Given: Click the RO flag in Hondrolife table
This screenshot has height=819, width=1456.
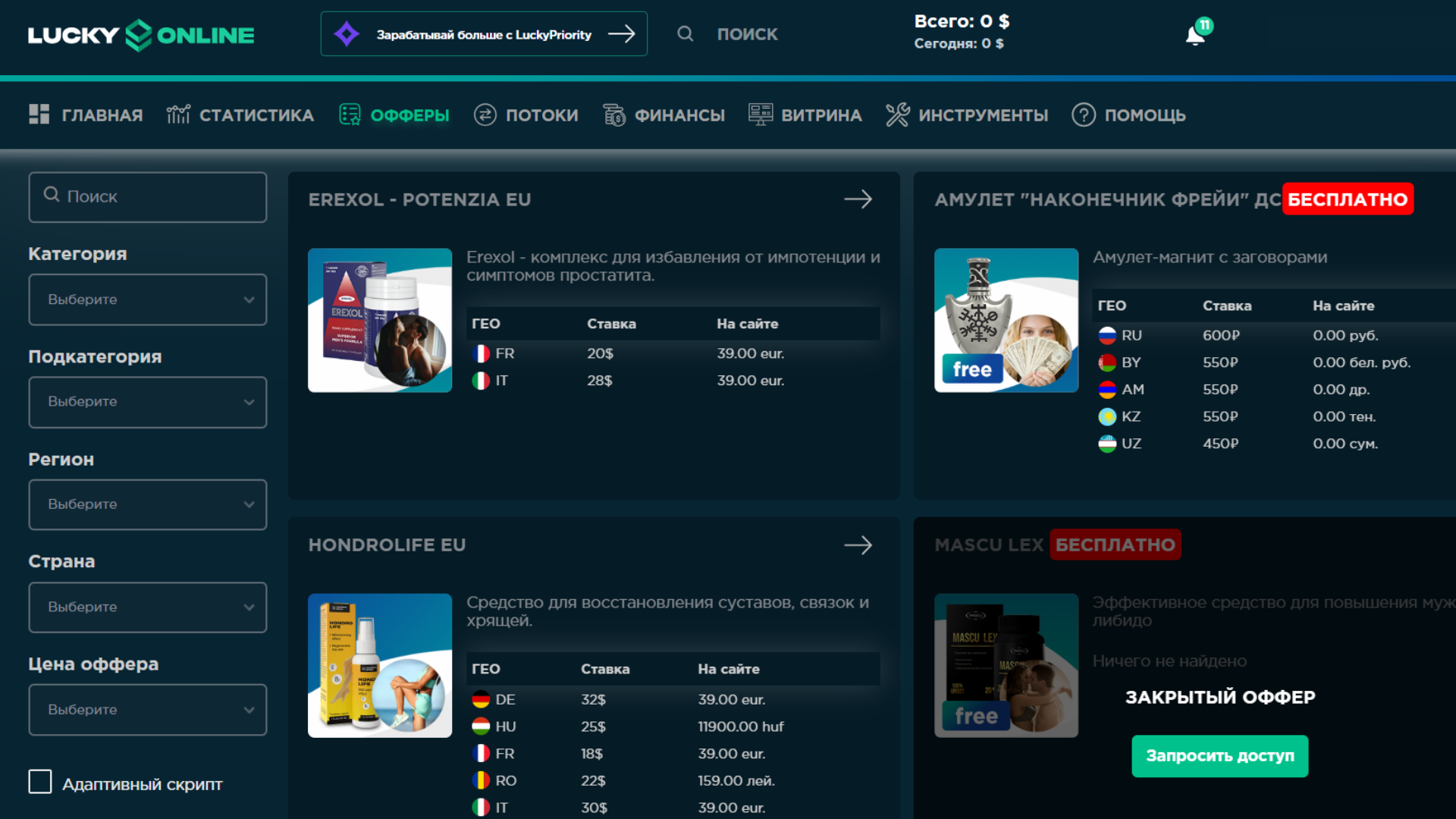Looking at the screenshot, I should tap(481, 780).
